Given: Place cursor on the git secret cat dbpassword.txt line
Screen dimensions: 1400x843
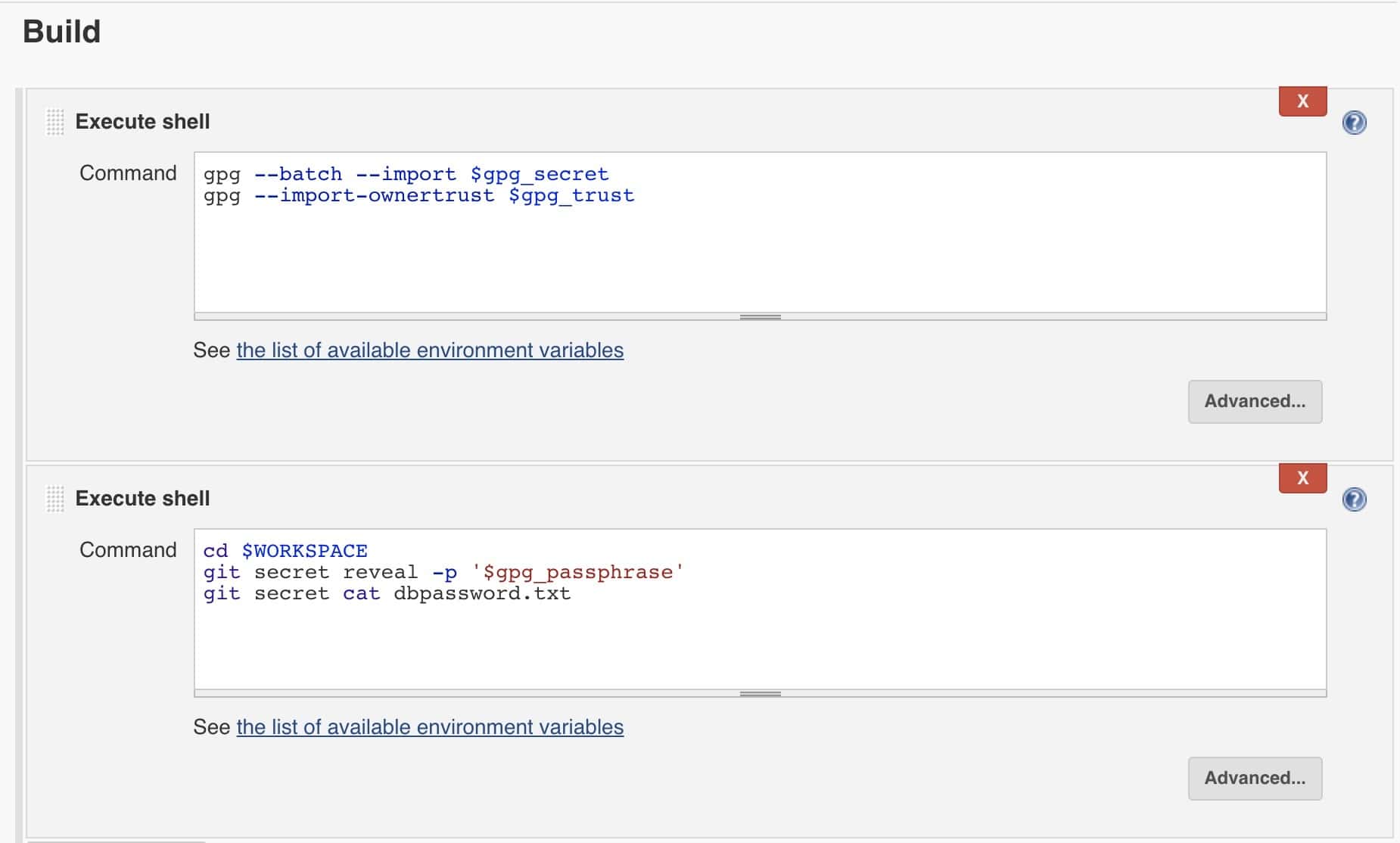Looking at the screenshot, I should (x=387, y=593).
